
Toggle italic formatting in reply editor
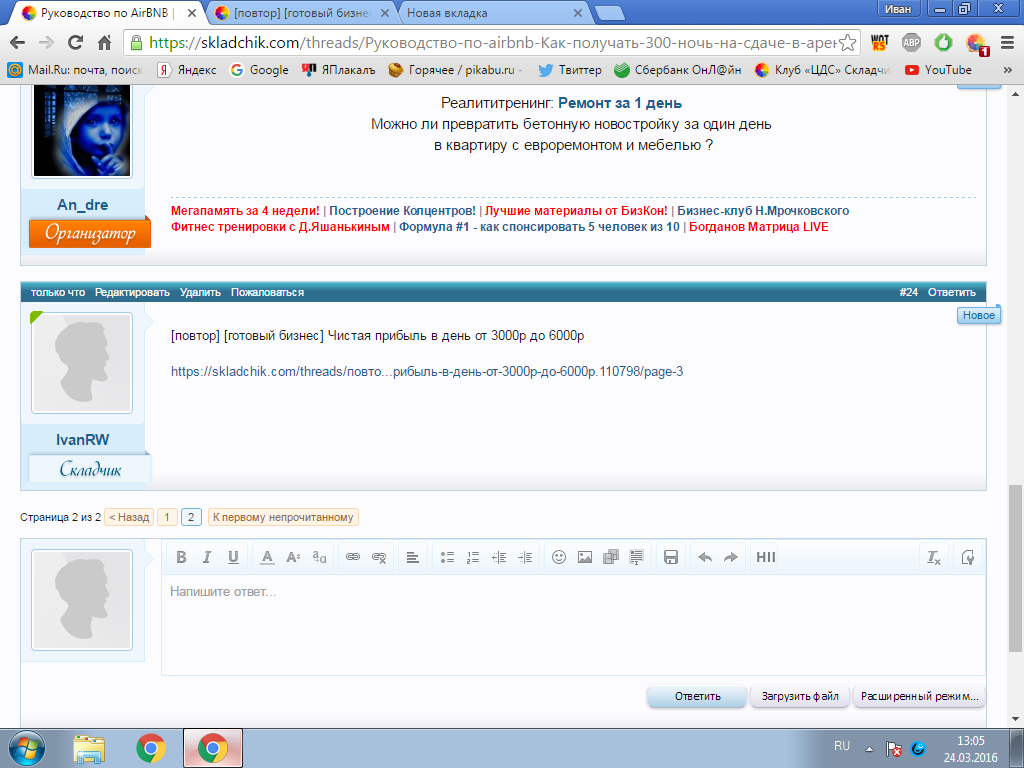click(207, 557)
